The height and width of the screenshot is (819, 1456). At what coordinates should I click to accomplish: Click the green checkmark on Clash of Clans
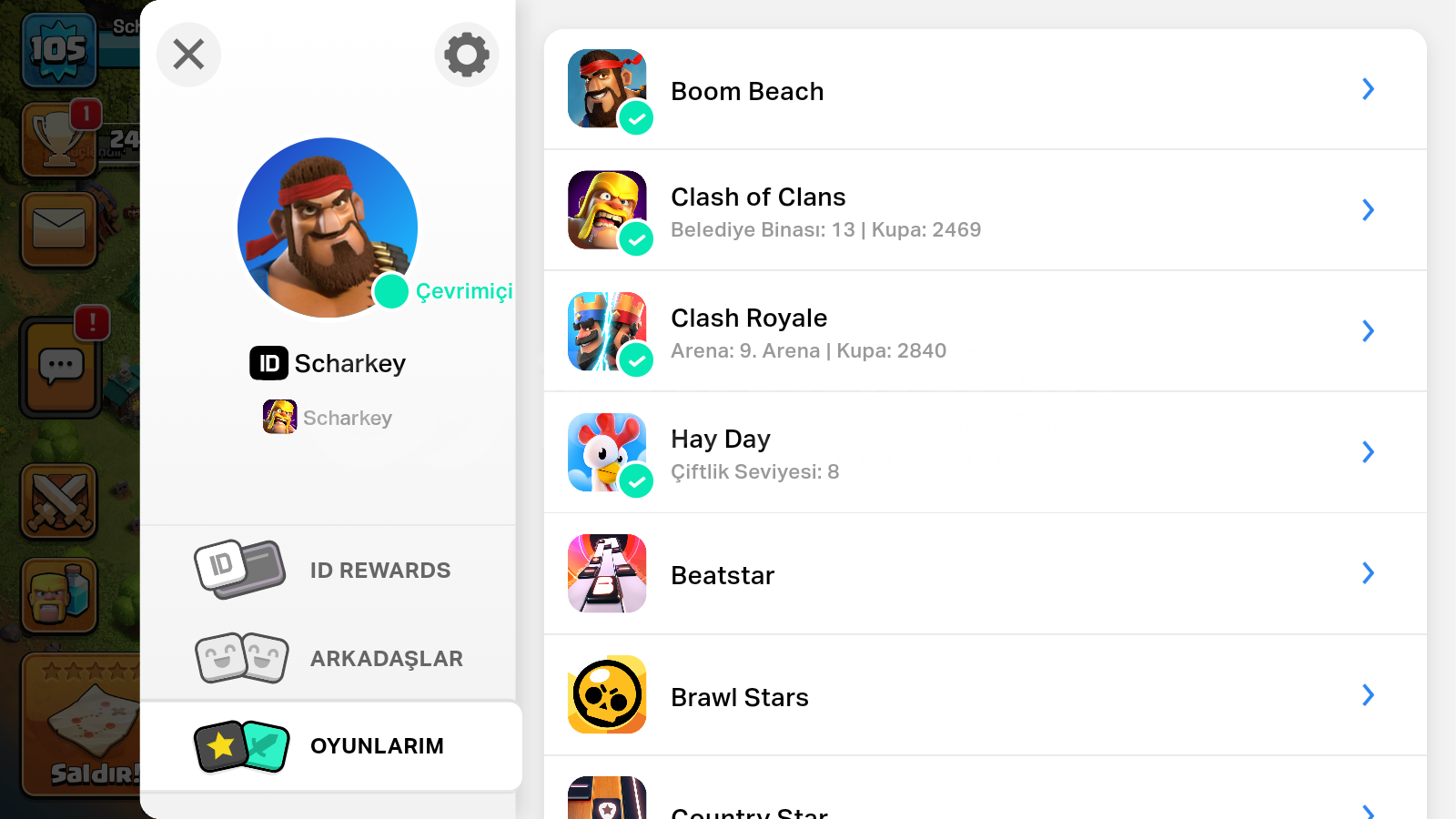(636, 239)
